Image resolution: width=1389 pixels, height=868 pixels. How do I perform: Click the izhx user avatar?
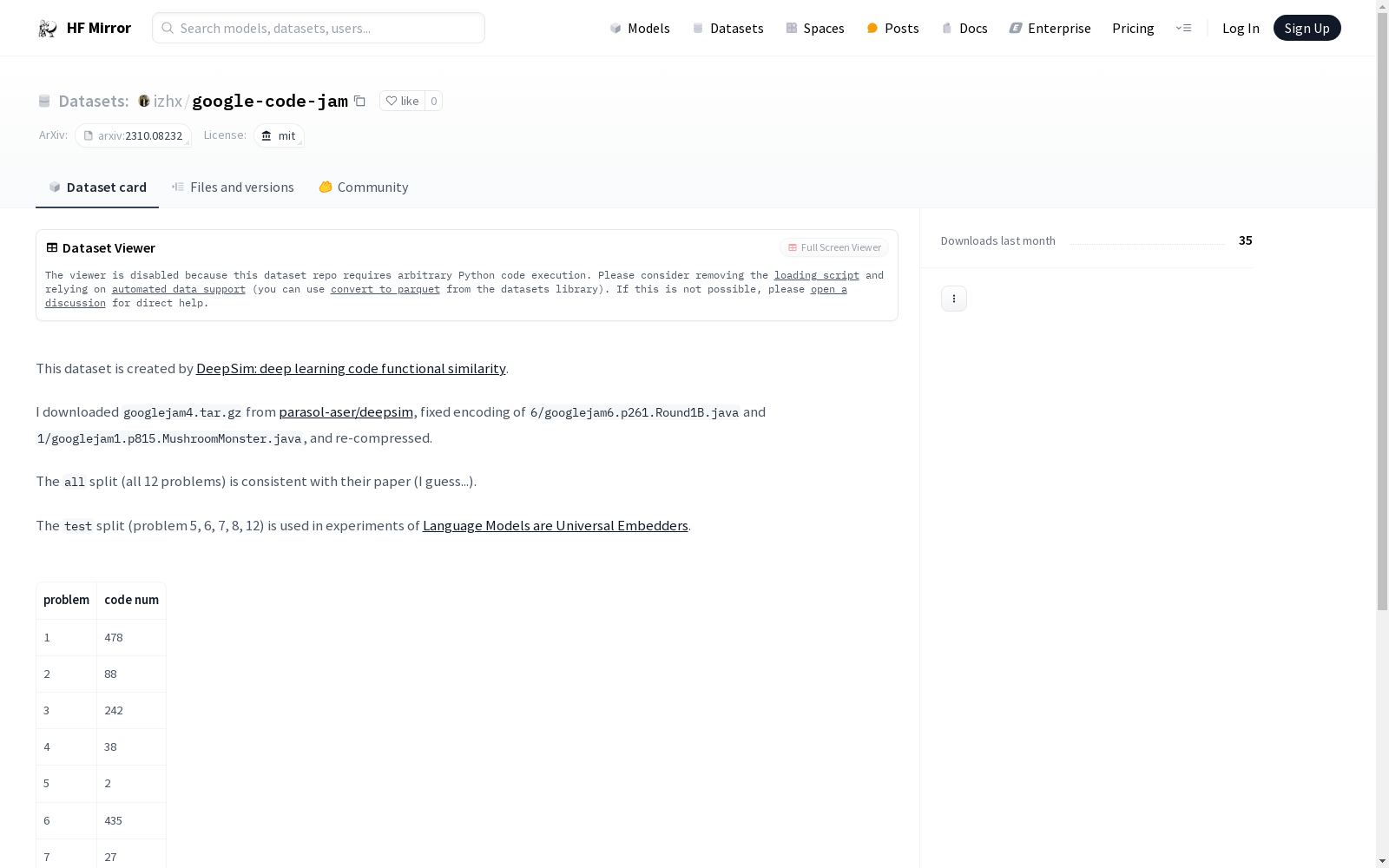(x=144, y=101)
